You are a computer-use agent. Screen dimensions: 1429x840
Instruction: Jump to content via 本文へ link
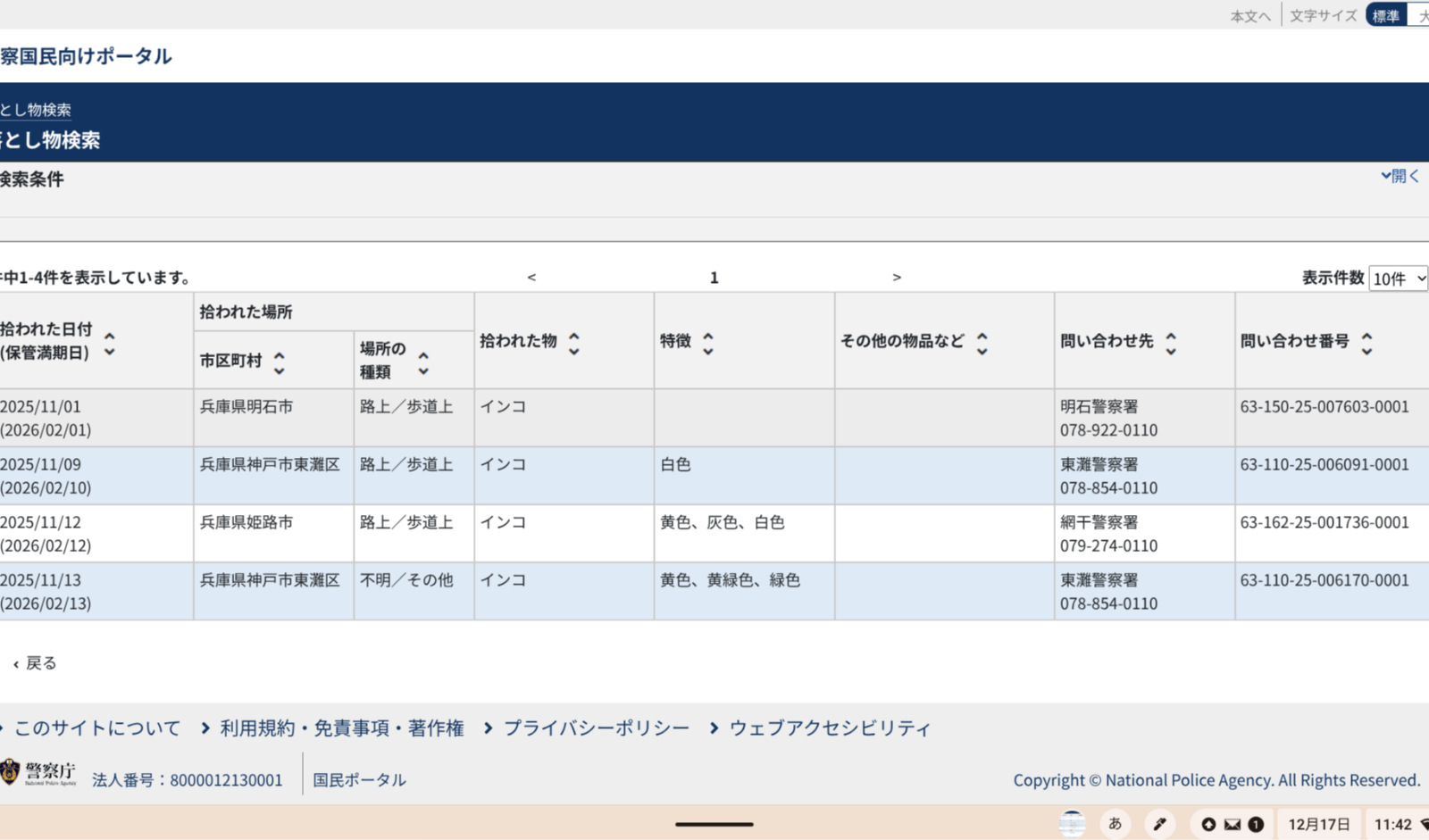point(1249,16)
